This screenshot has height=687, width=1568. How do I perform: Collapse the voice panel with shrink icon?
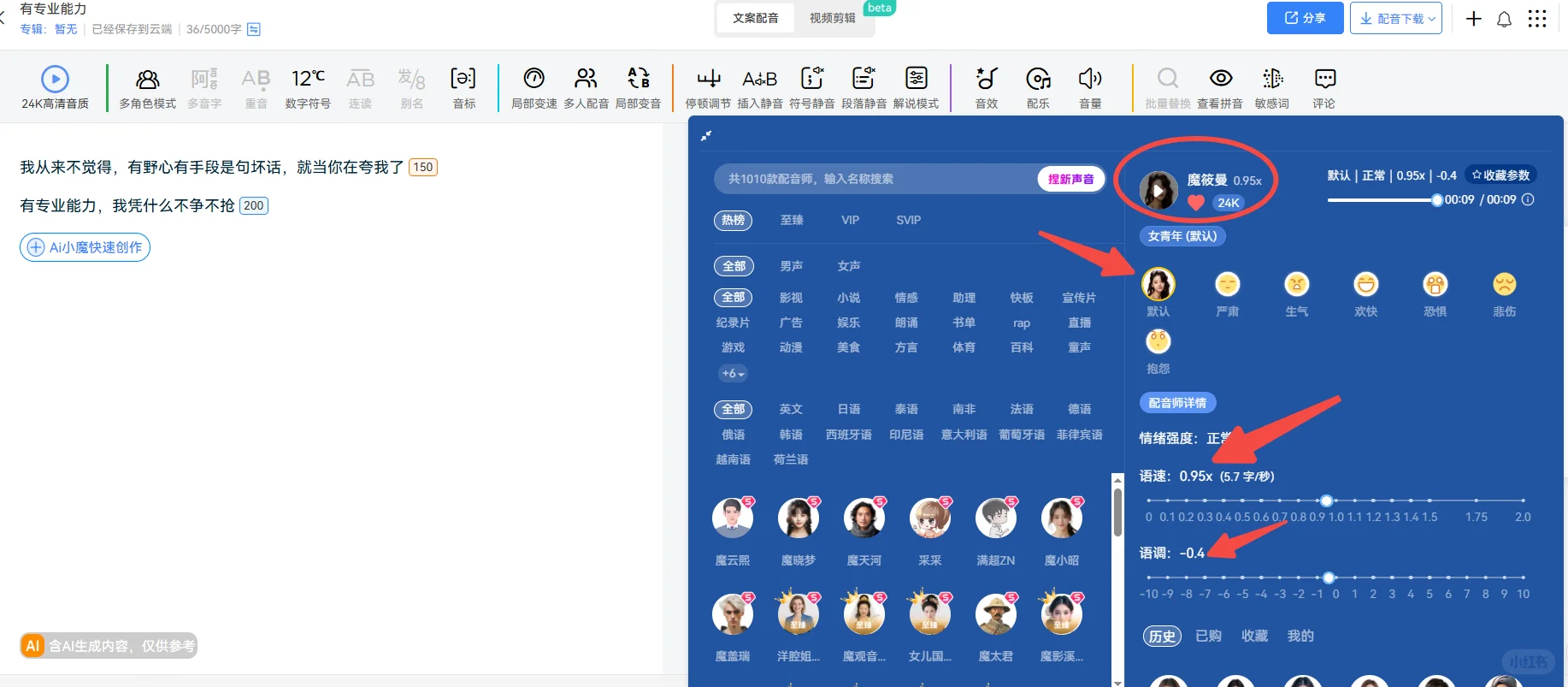[x=706, y=135]
